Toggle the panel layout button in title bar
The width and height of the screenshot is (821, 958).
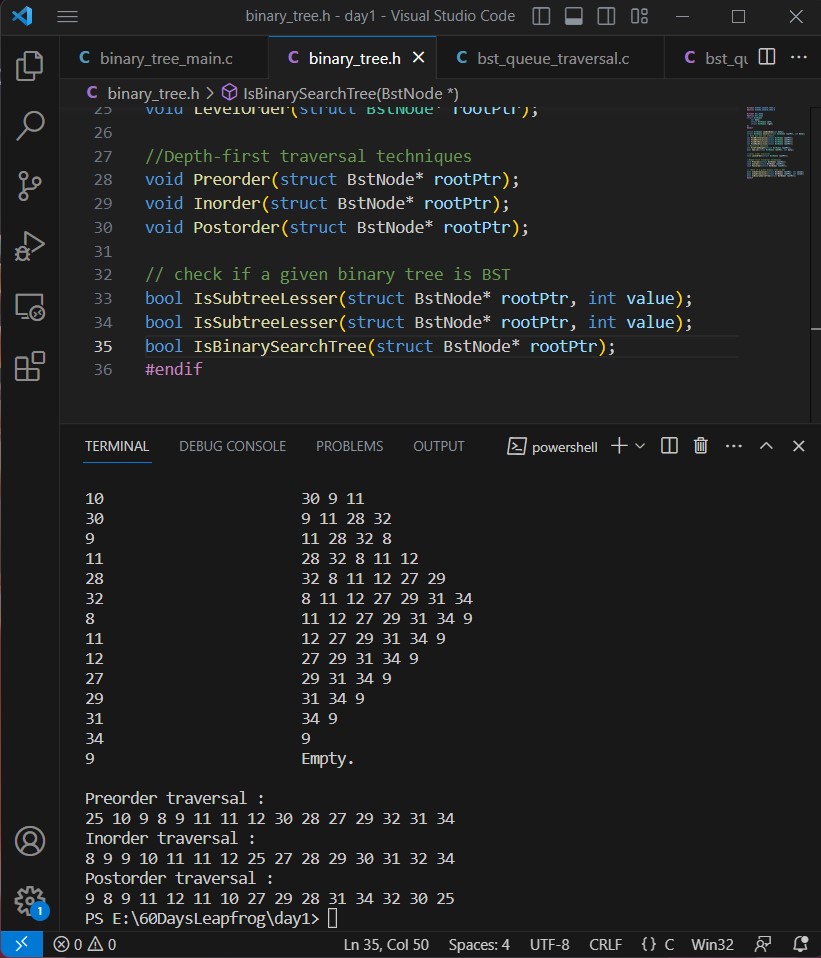(574, 16)
